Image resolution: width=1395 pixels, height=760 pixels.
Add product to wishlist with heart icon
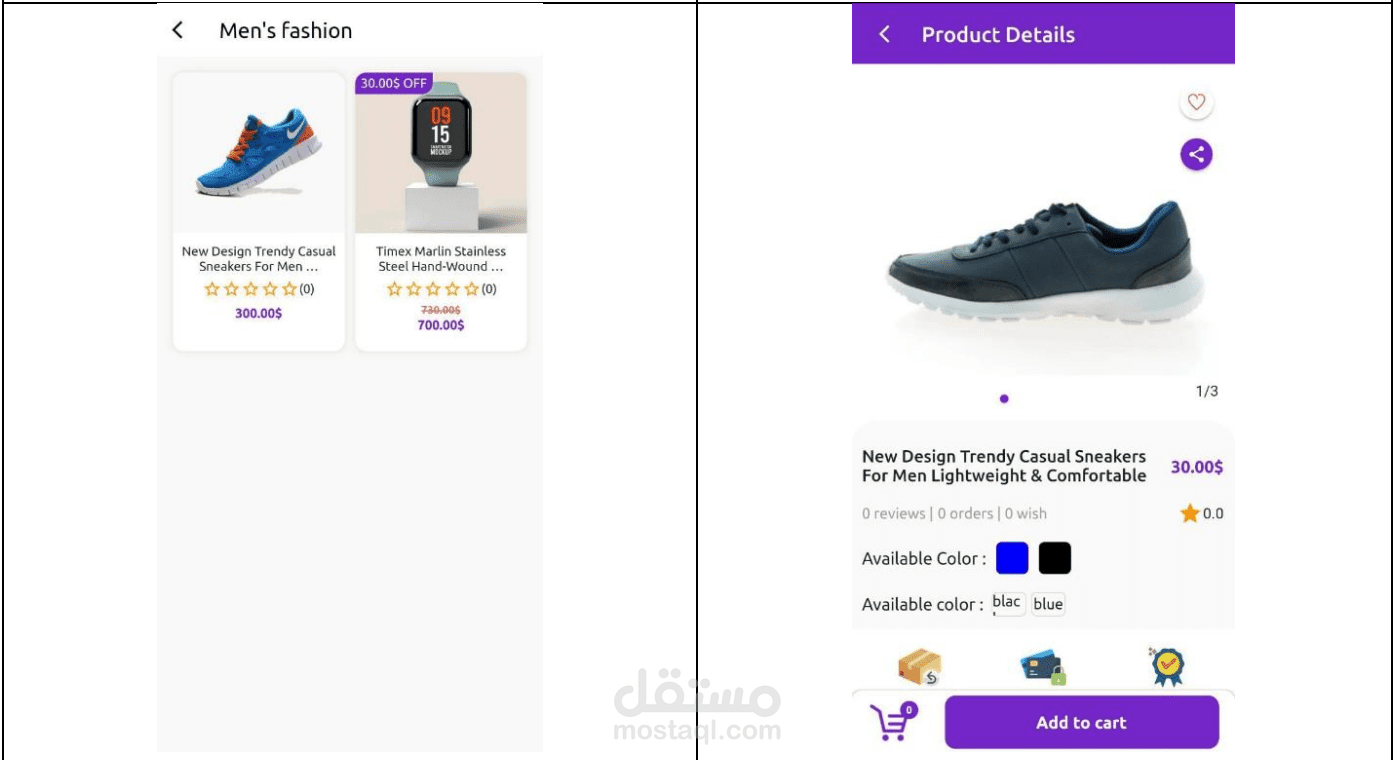coord(1196,102)
